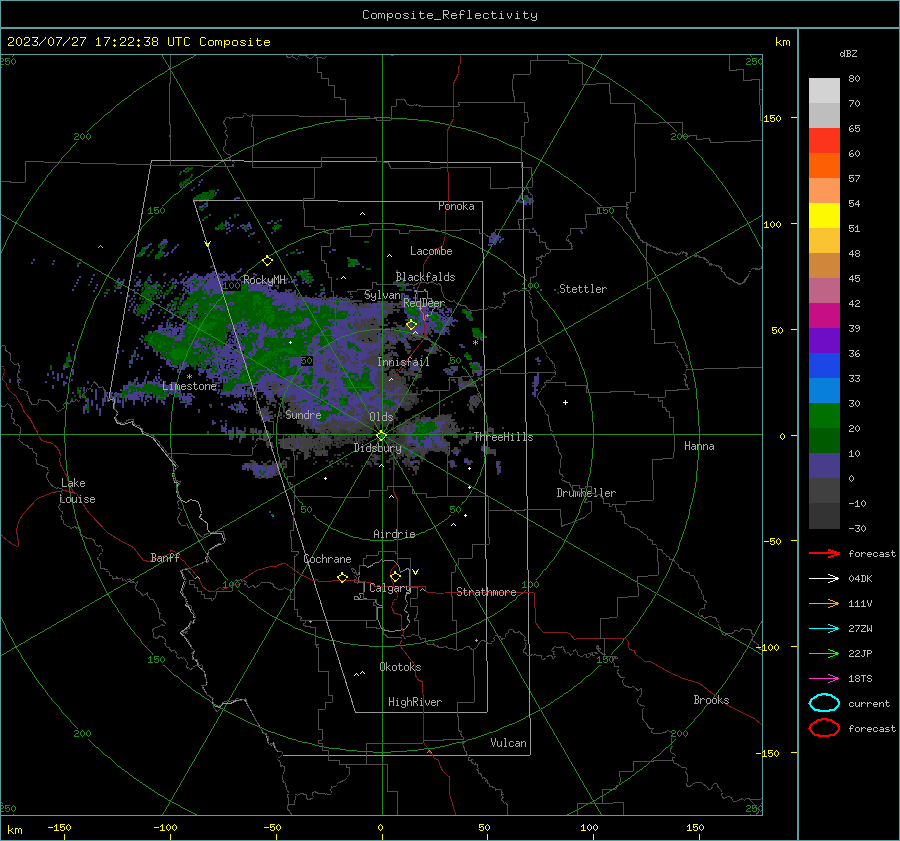Select the Didsbury city label
Viewport: 900px width, 841px height.
[x=377, y=448]
